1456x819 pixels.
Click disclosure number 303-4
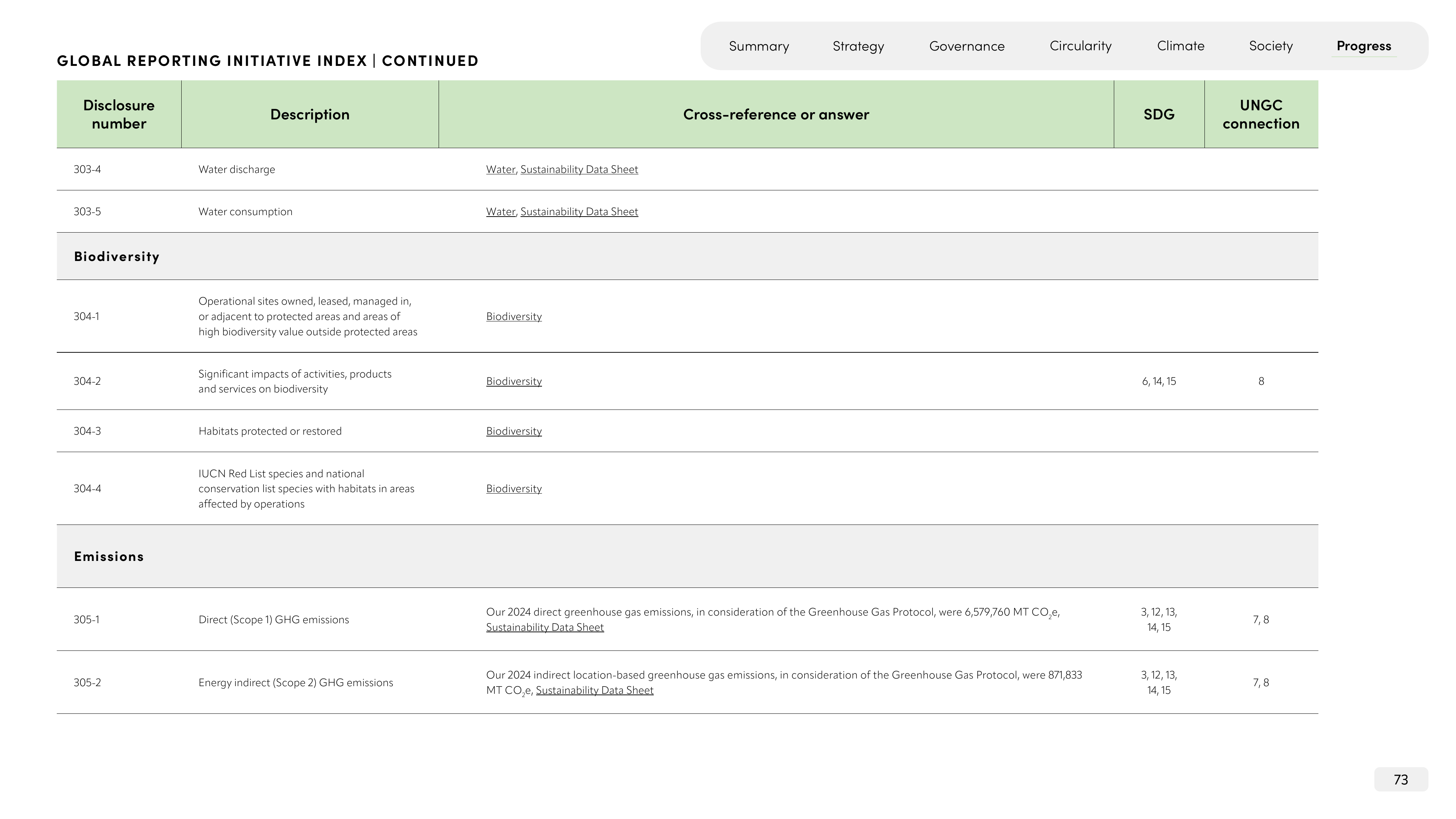87,170
